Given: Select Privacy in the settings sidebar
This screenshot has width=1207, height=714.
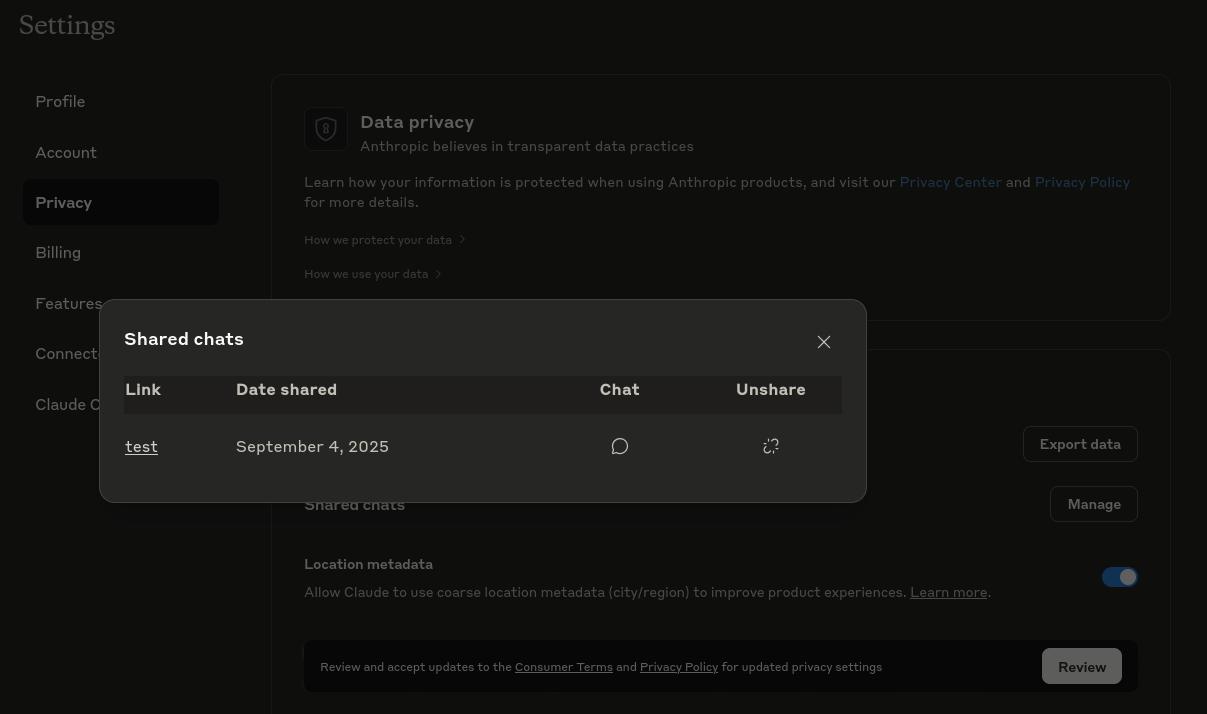Looking at the screenshot, I should click(x=64, y=203).
